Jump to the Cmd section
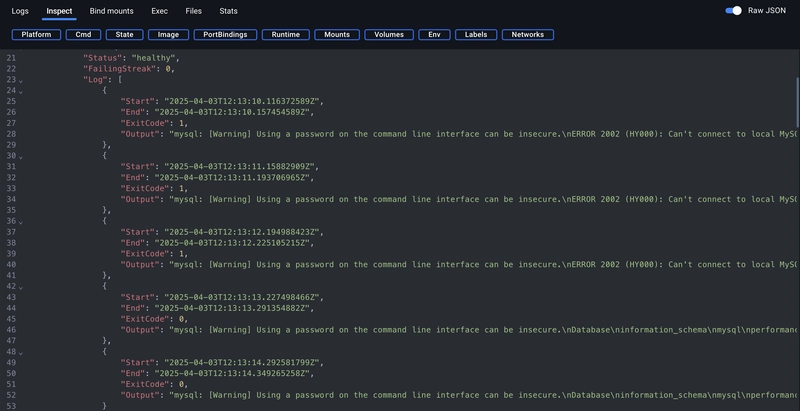This screenshot has width=800, height=411. pyautogui.click(x=83, y=35)
